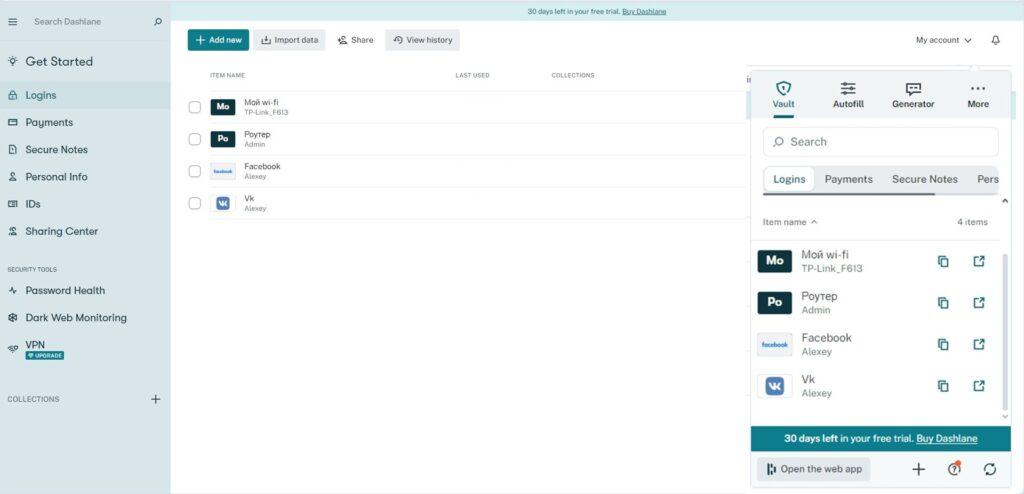This screenshot has height=494, width=1024.
Task: Open Password Health tool
Action: coord(85,291)
